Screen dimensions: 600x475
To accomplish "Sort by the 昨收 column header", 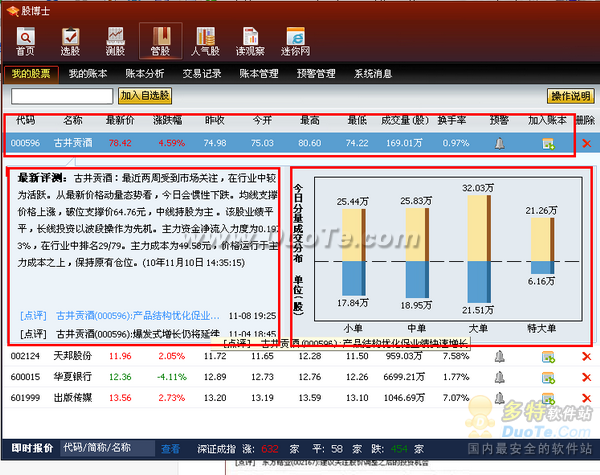I will click(215, 121).
